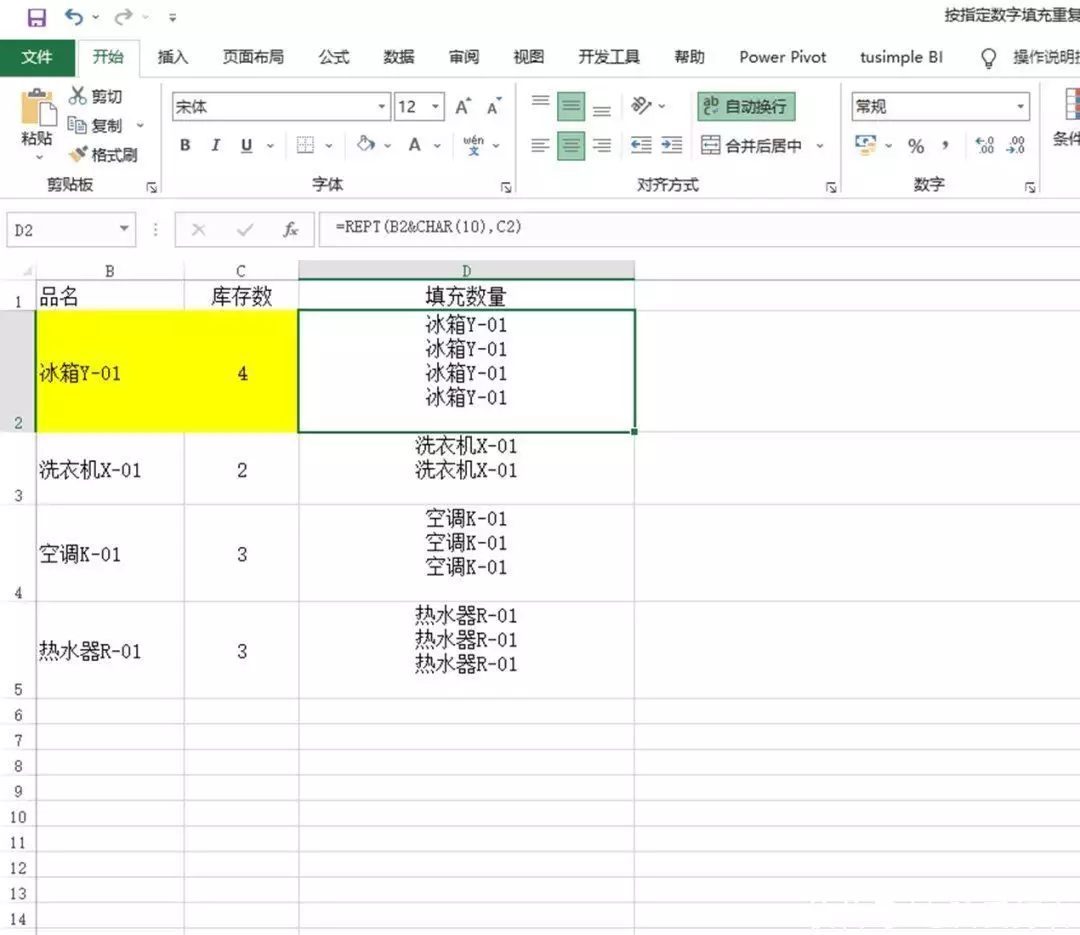Toggle Bold formatting
This screenshot has height=935, width=1080.
pos(185,146)
